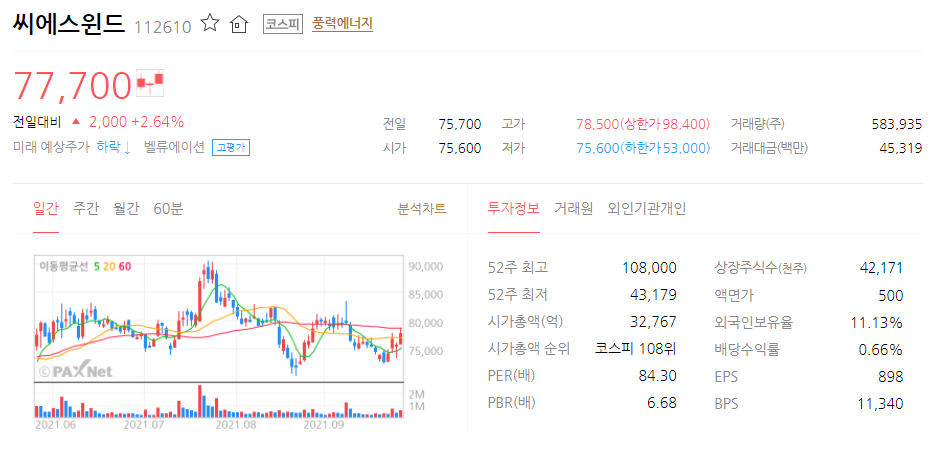Click the 52주 최저 value 43,179
Screen dimensions: 935x451
[653, 295]
